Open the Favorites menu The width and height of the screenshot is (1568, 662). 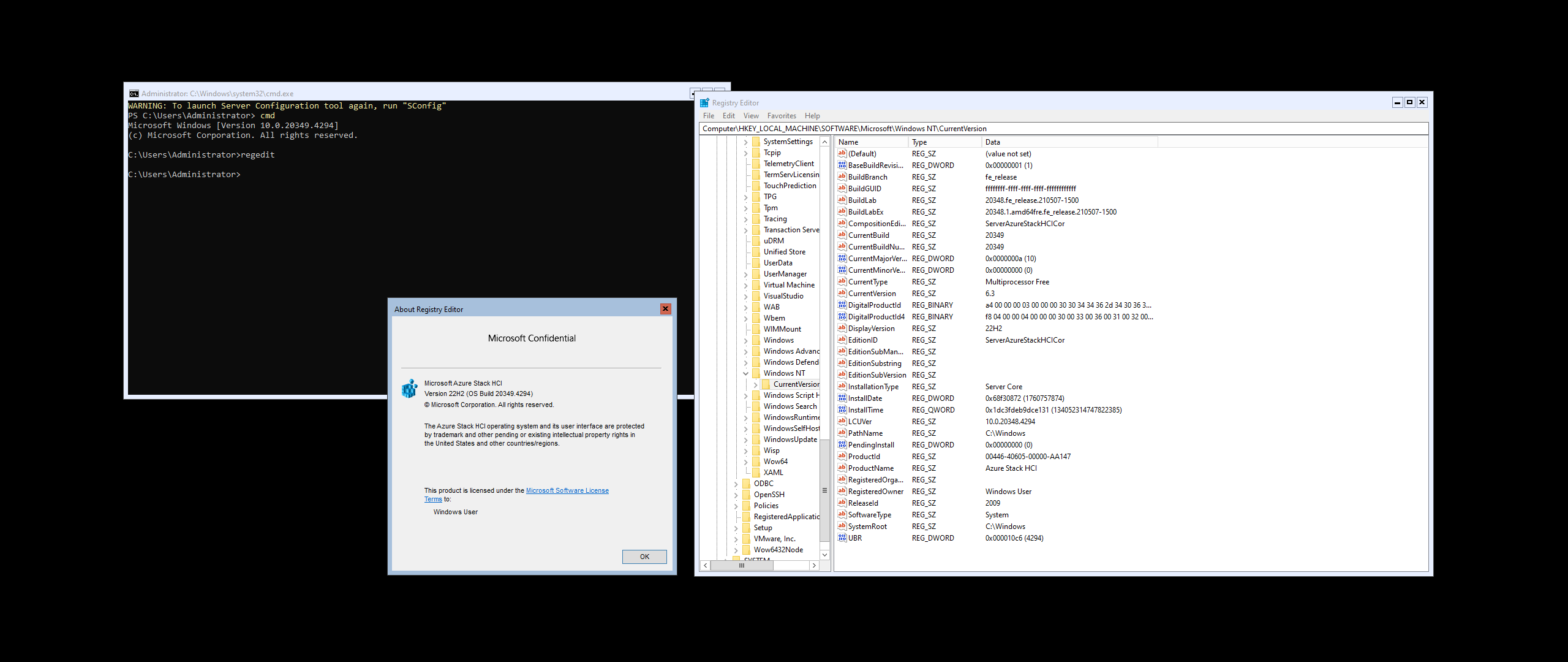tap(782, 116)
